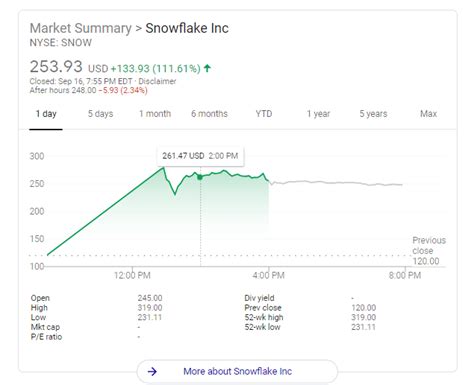The height and width of the screenshot is (385, 474).
Task: Open More about Snowflake Inc link
Action: click(x=237, y=371)
